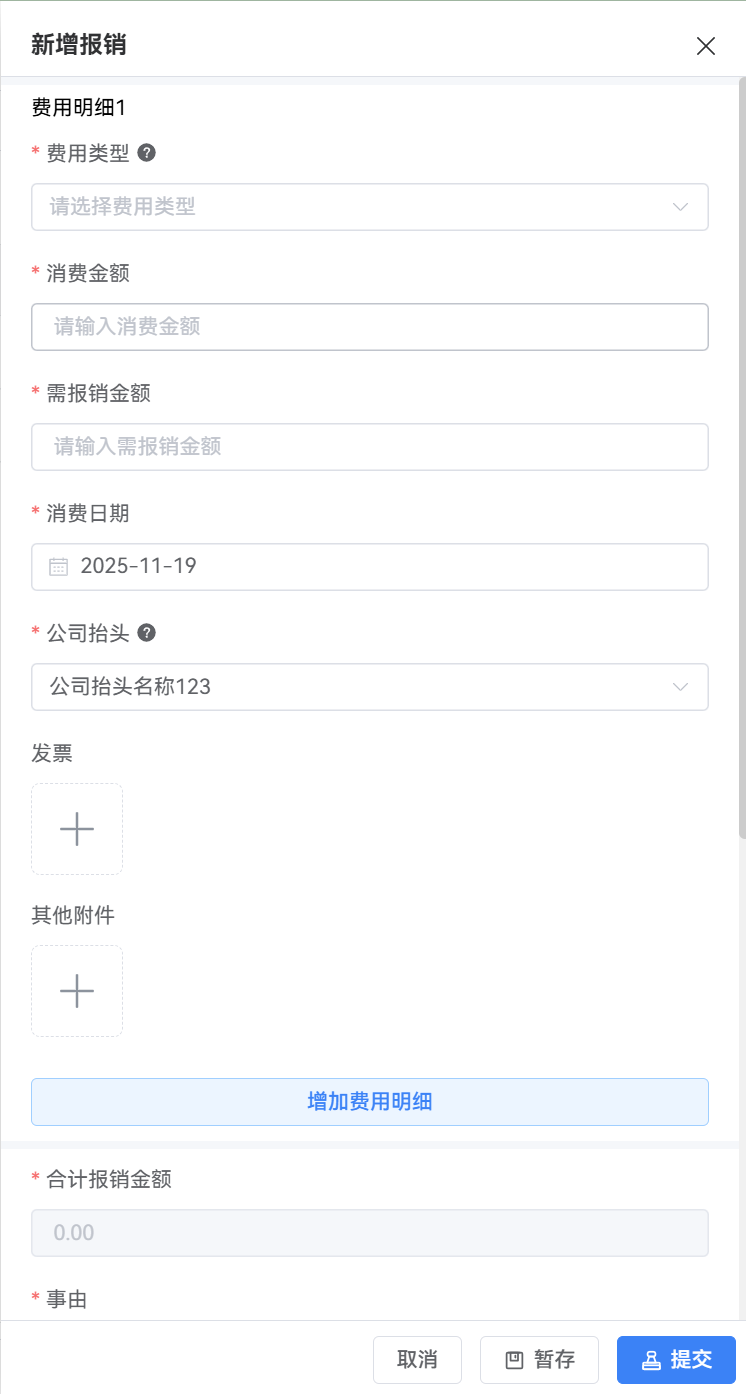
Task: Click the 公司抬头 dropdown chevron arrow
Action: pos(681,687)
